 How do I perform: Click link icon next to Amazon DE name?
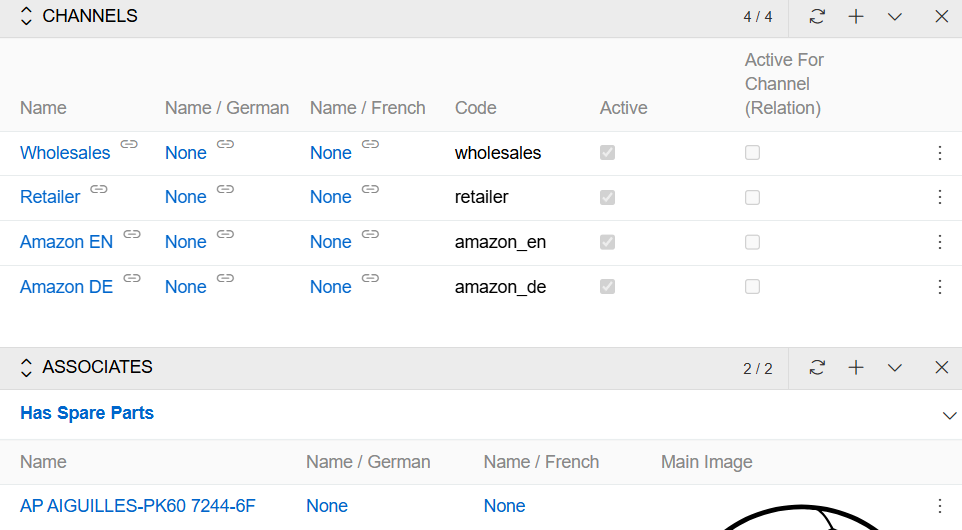click(132, 278)
